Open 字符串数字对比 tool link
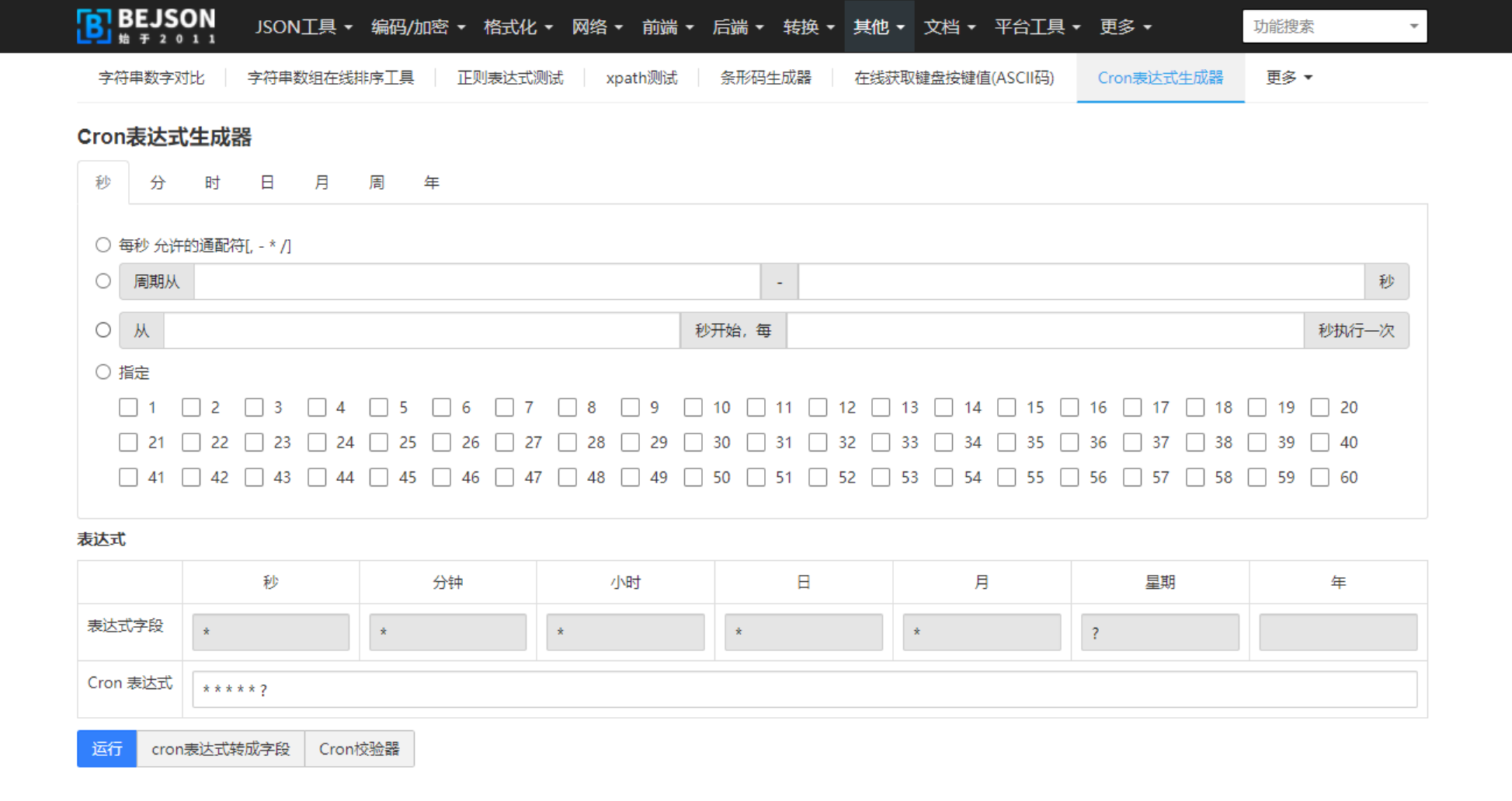 click(x=151, y=78)
